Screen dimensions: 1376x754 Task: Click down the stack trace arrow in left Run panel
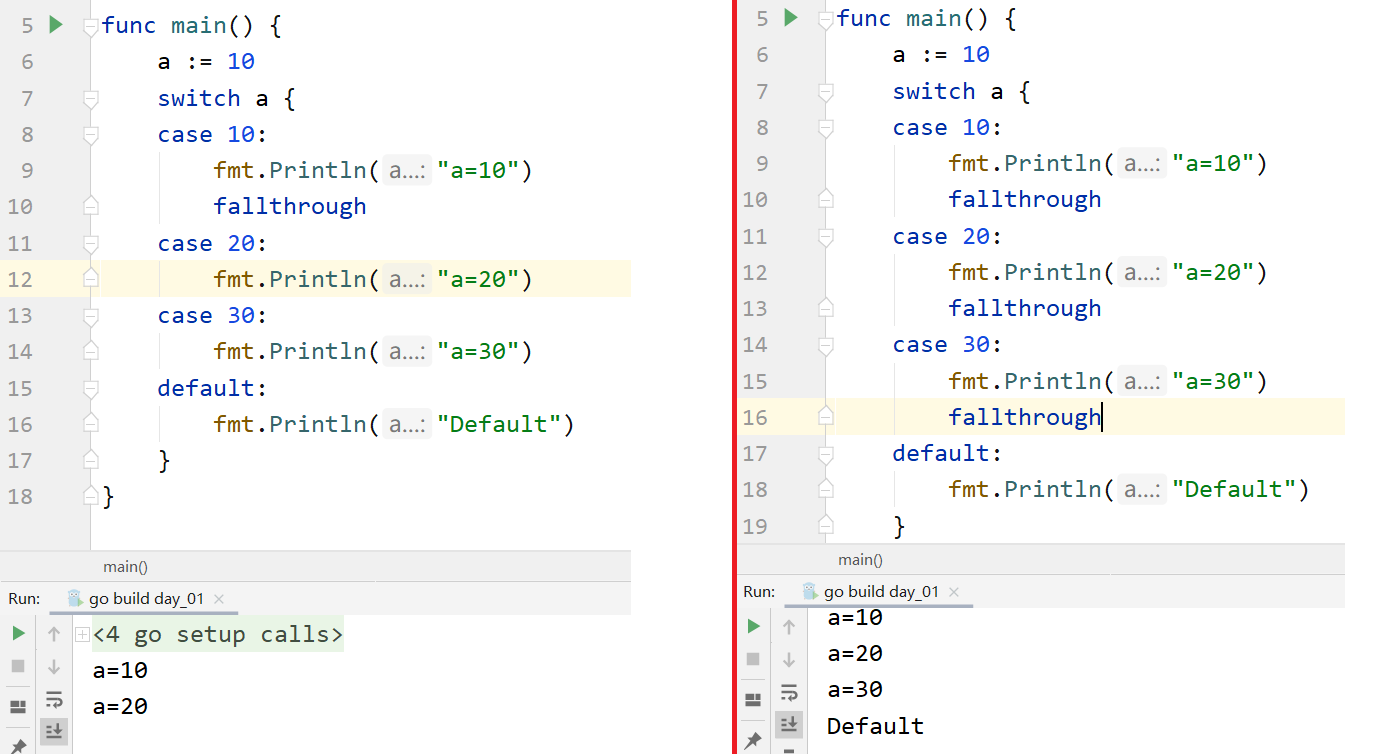(x=54, y=667)
